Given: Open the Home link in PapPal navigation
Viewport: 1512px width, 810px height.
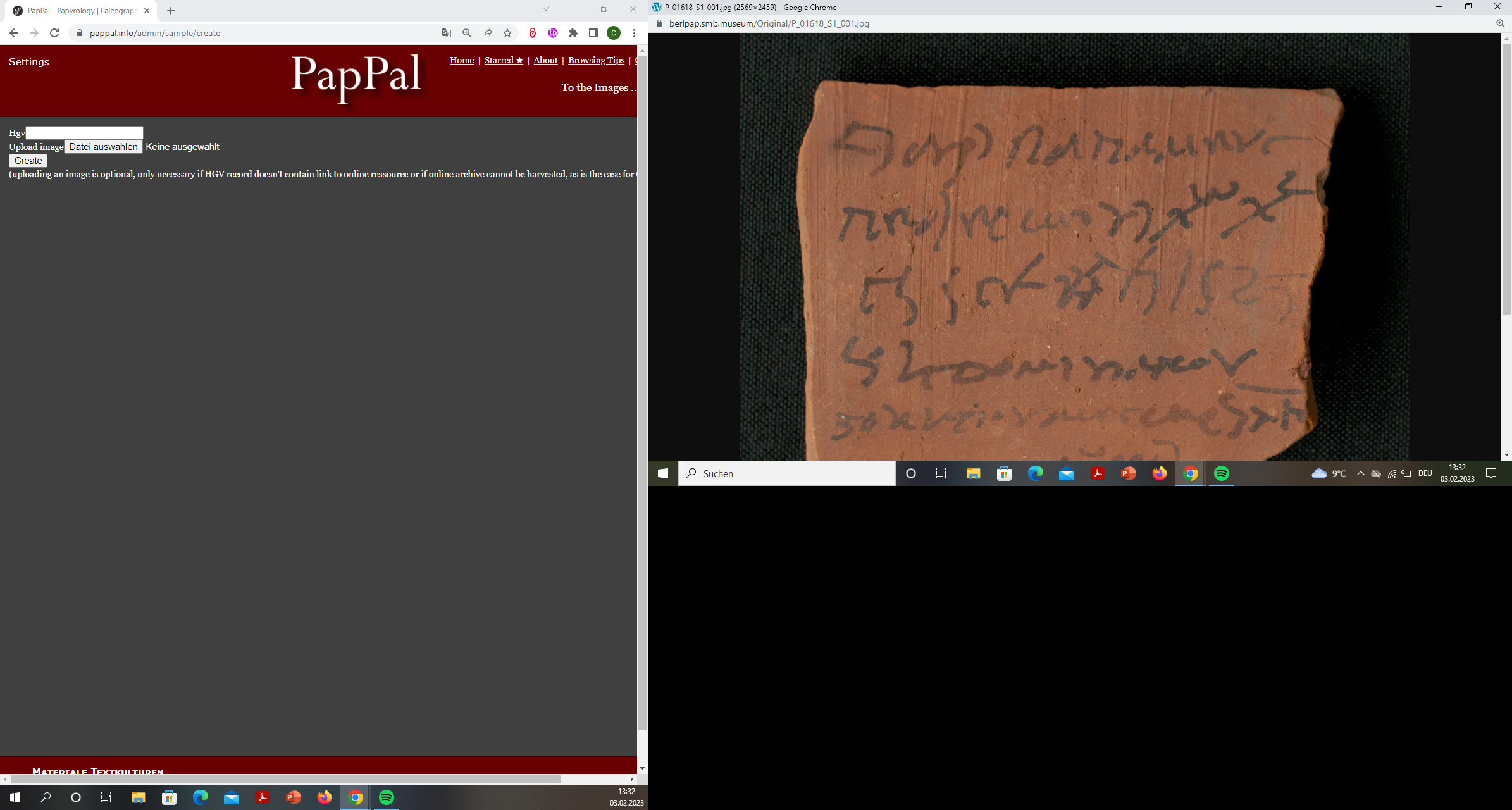Looking at the screenshot, I should pyautogui.click(x=462, y=60).
